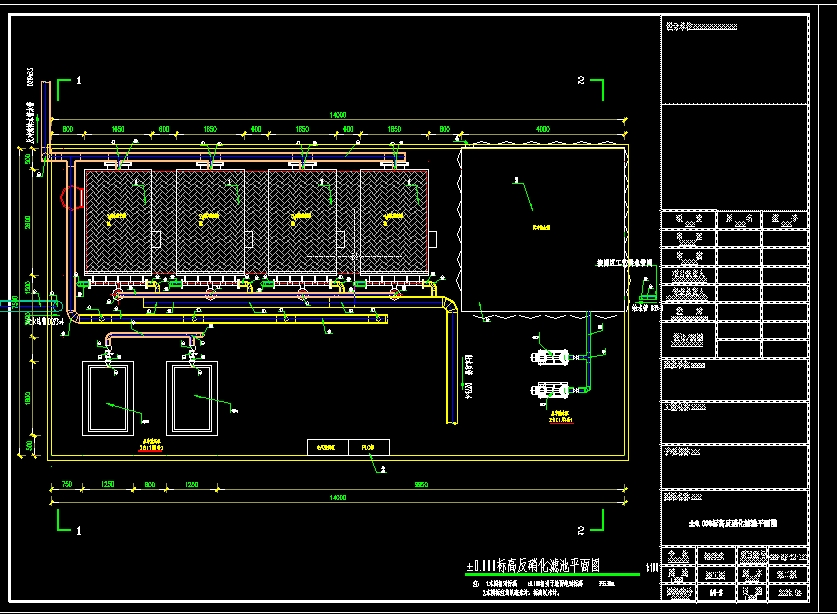The width and height of the screenshot is (837, 614).
Task: Click the red octagon valve symbol
Action: click(x=72, y=198)
